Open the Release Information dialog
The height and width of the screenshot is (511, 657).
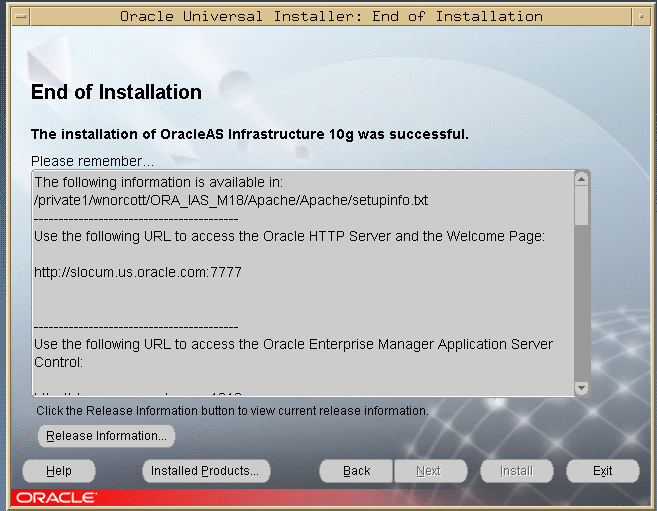point(106,436)
